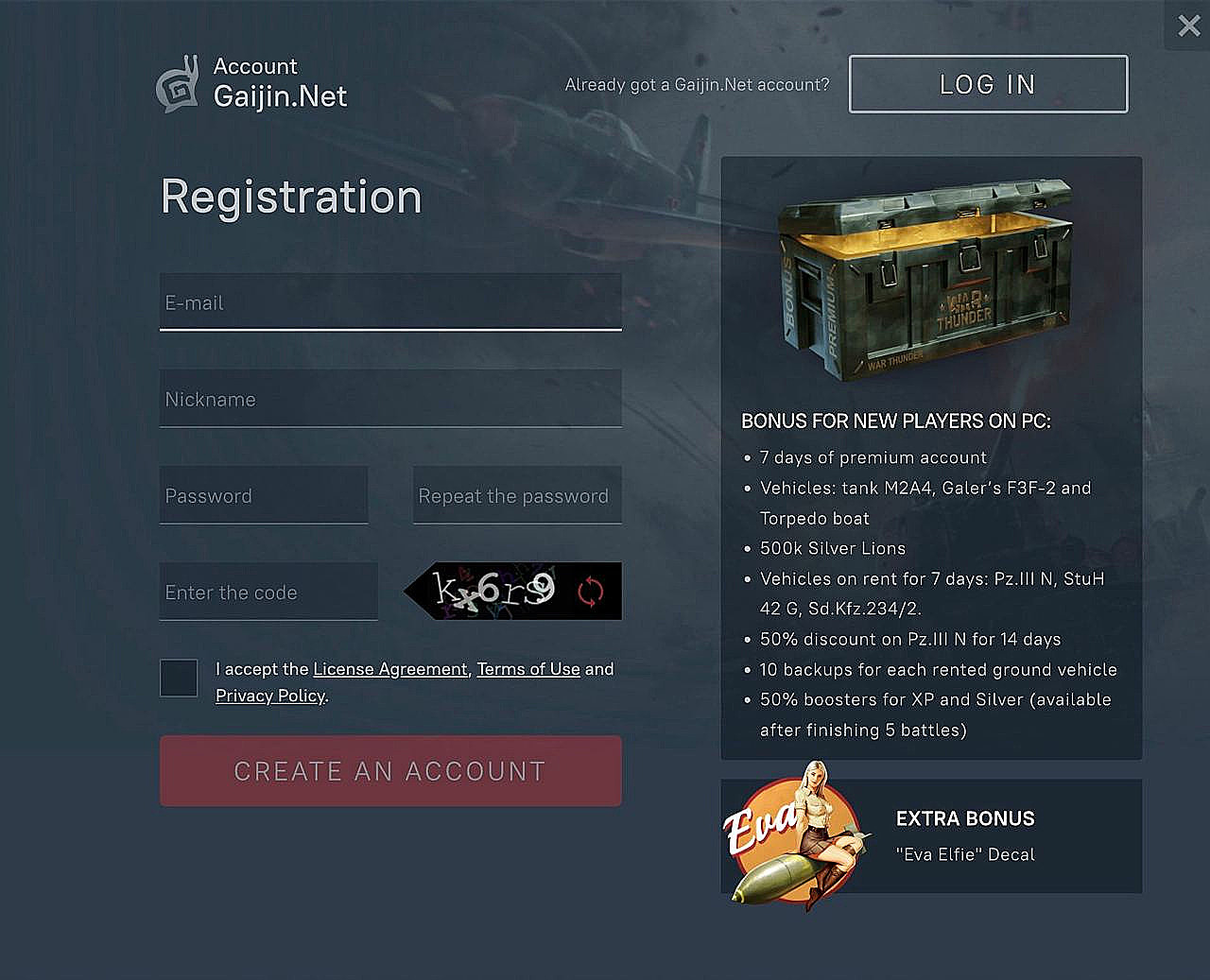Focus the Nickname input field
Screen dimensions: 1210x980
tap(390, 399)
